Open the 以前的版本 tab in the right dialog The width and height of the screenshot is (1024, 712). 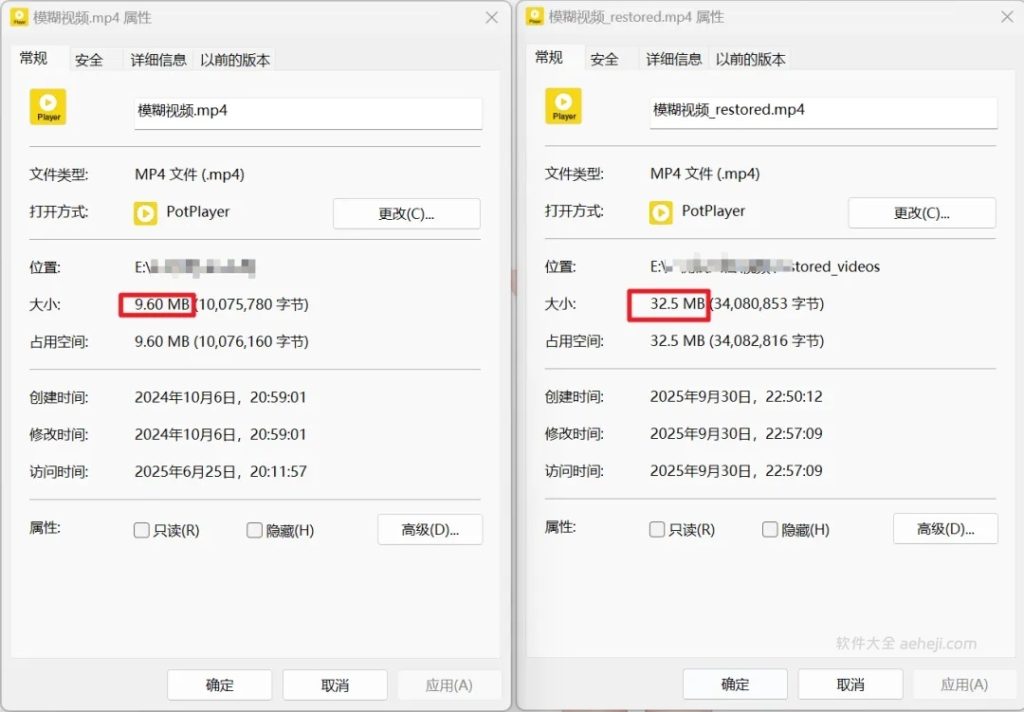click(751, 59)
